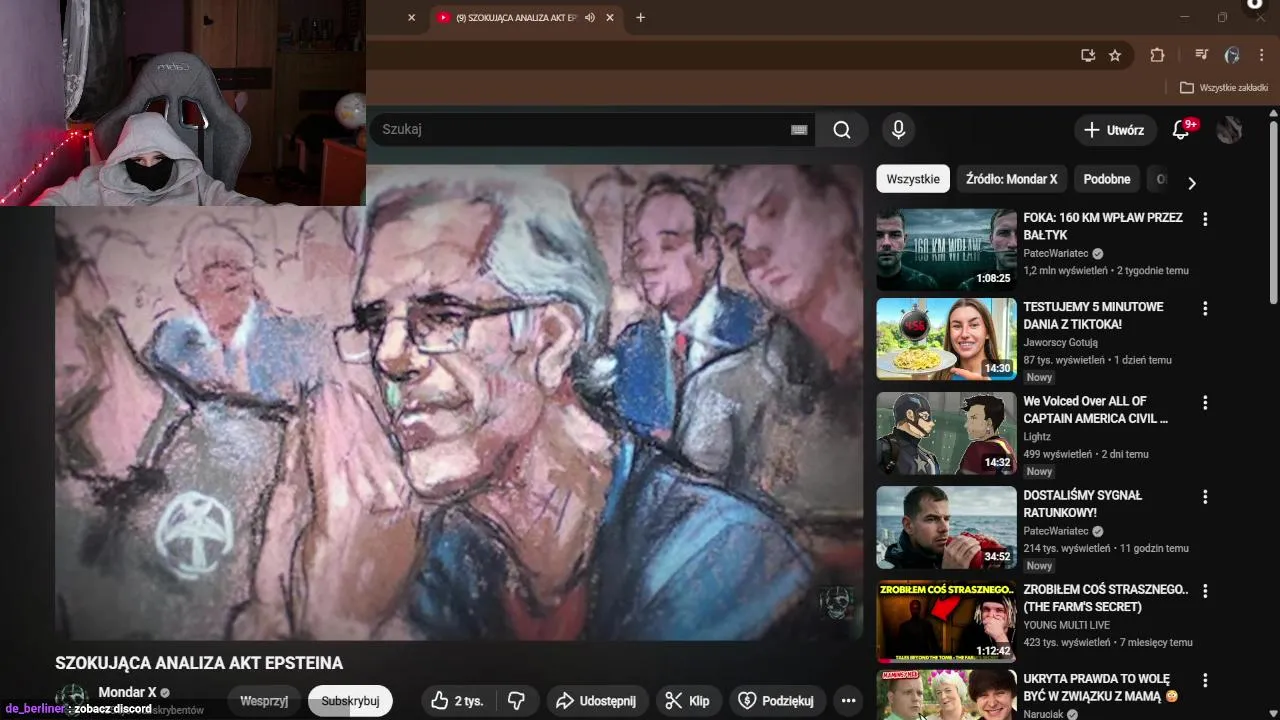
Task: Open title 'UKRYTA PRAWDA TO WOLĘ BYĆ W ZWIĄZKU'
Action: tap(1100, 687)
